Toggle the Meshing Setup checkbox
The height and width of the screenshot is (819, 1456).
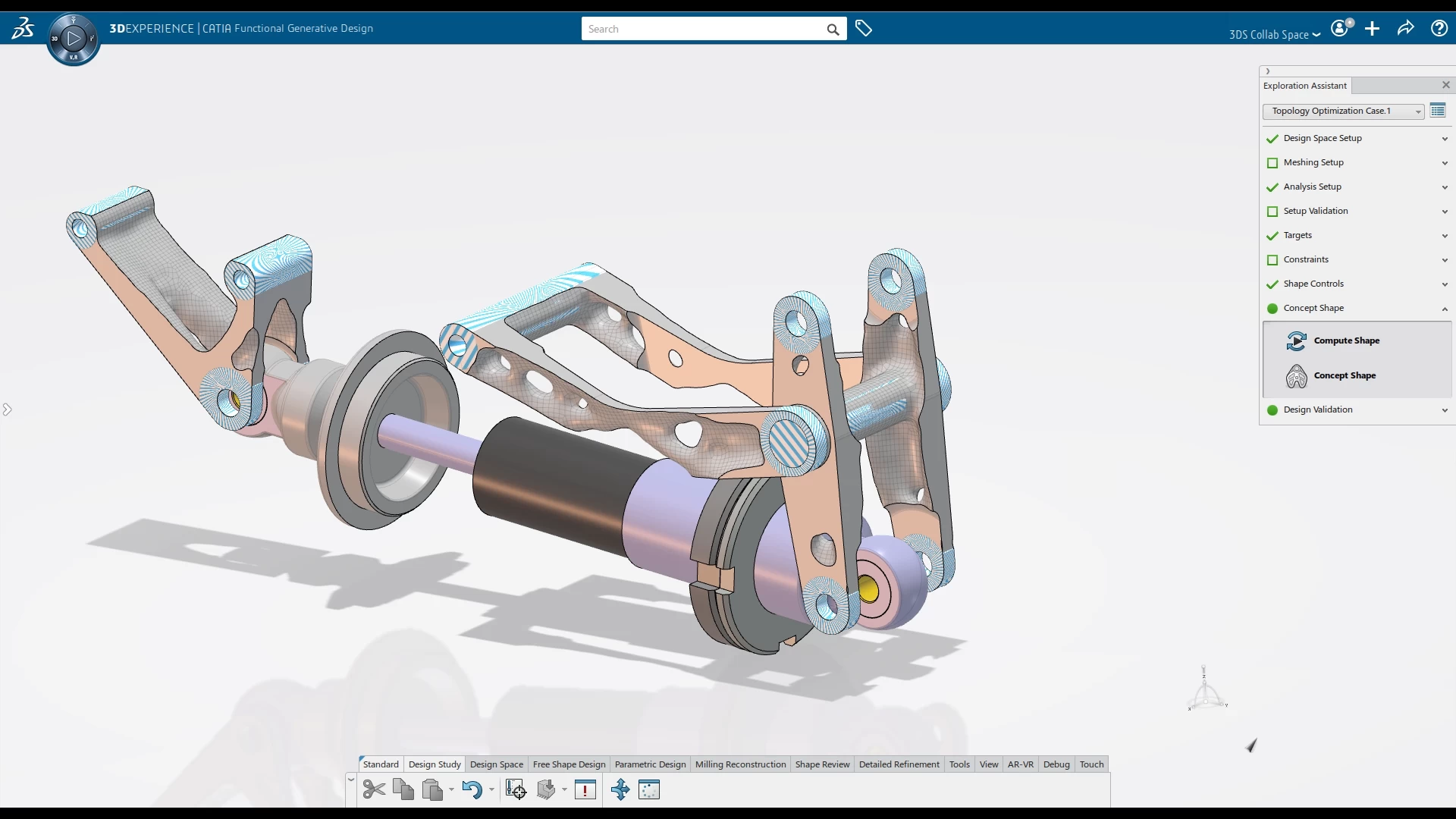point(1271,163)
